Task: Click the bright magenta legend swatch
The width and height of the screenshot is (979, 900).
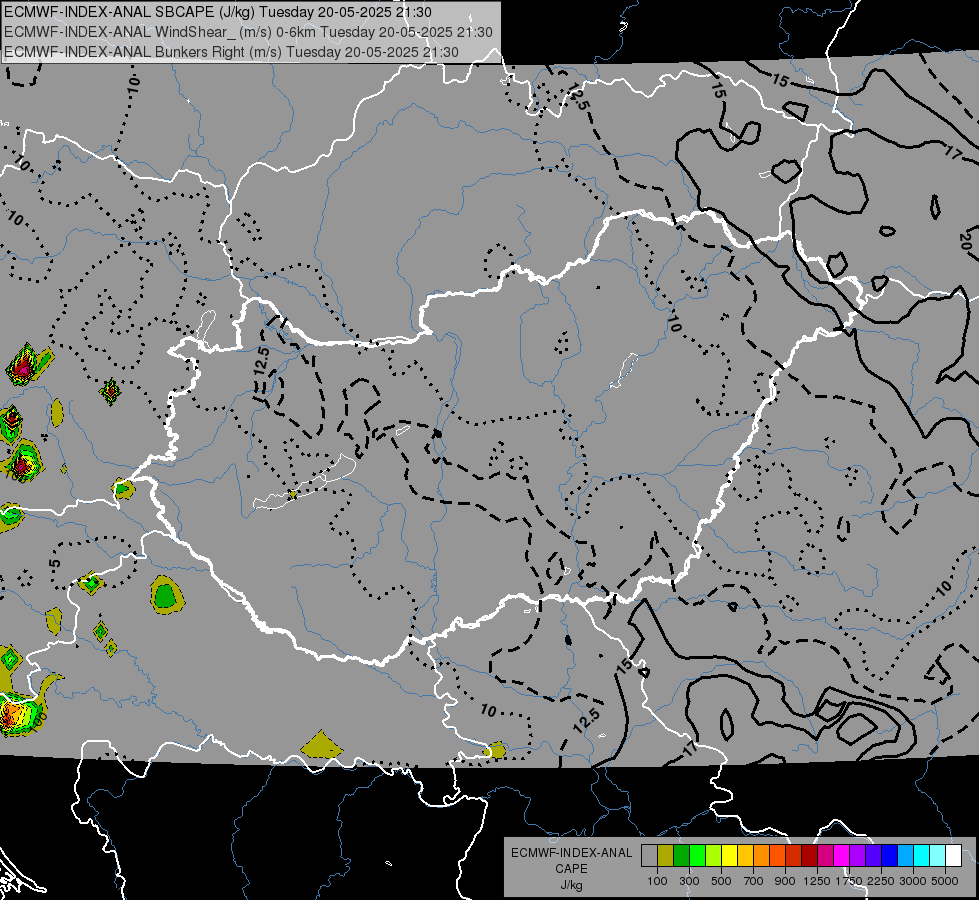Action: (842, 855)
